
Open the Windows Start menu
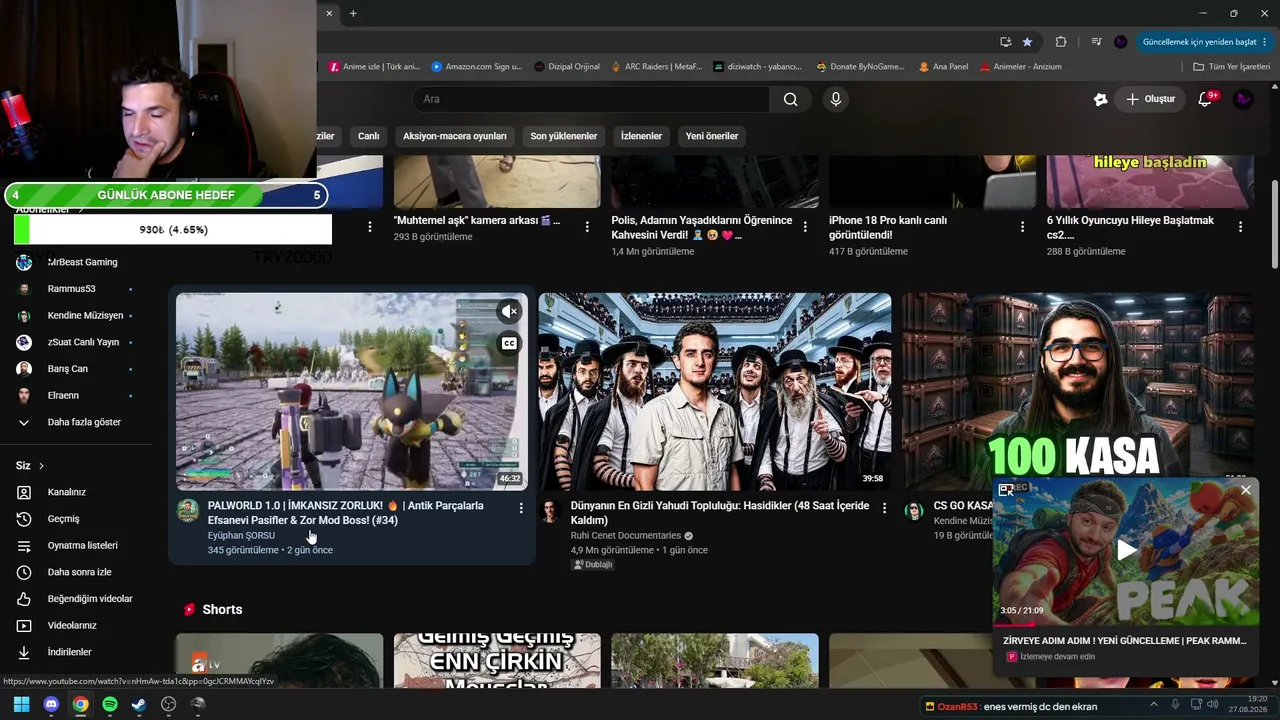[21, 704]
